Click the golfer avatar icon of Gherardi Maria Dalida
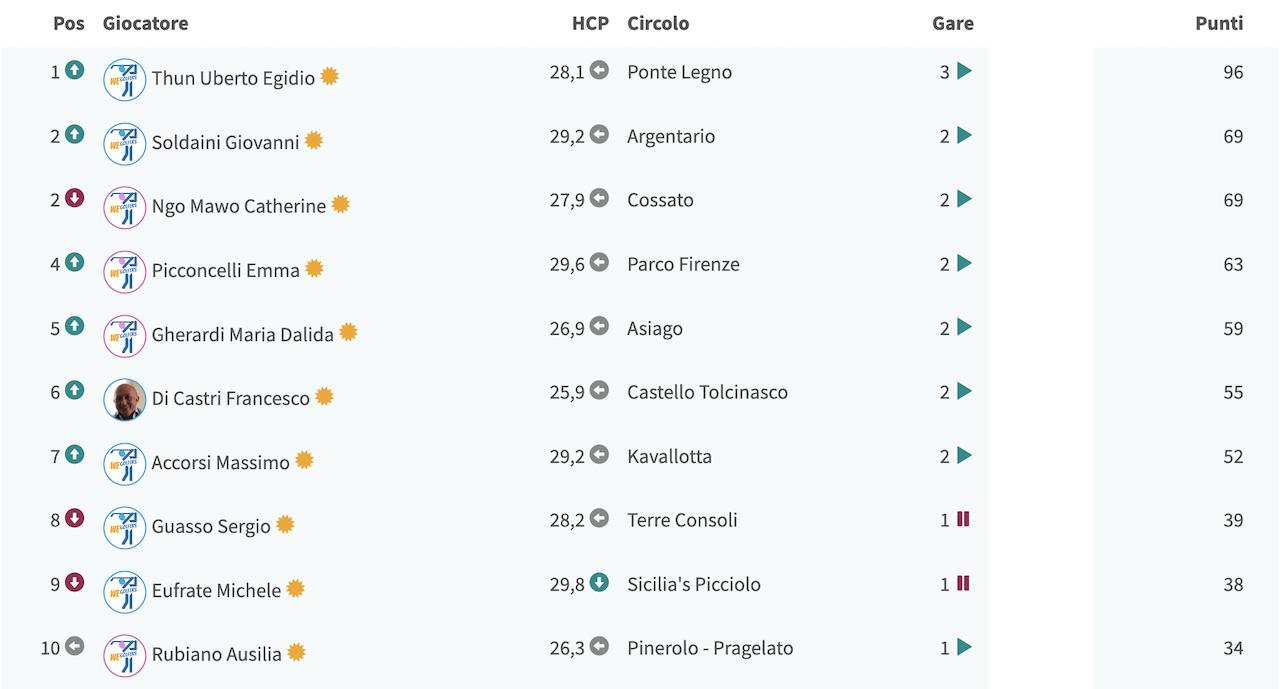Screen dimensions: 1280x689 pos(125,336)
